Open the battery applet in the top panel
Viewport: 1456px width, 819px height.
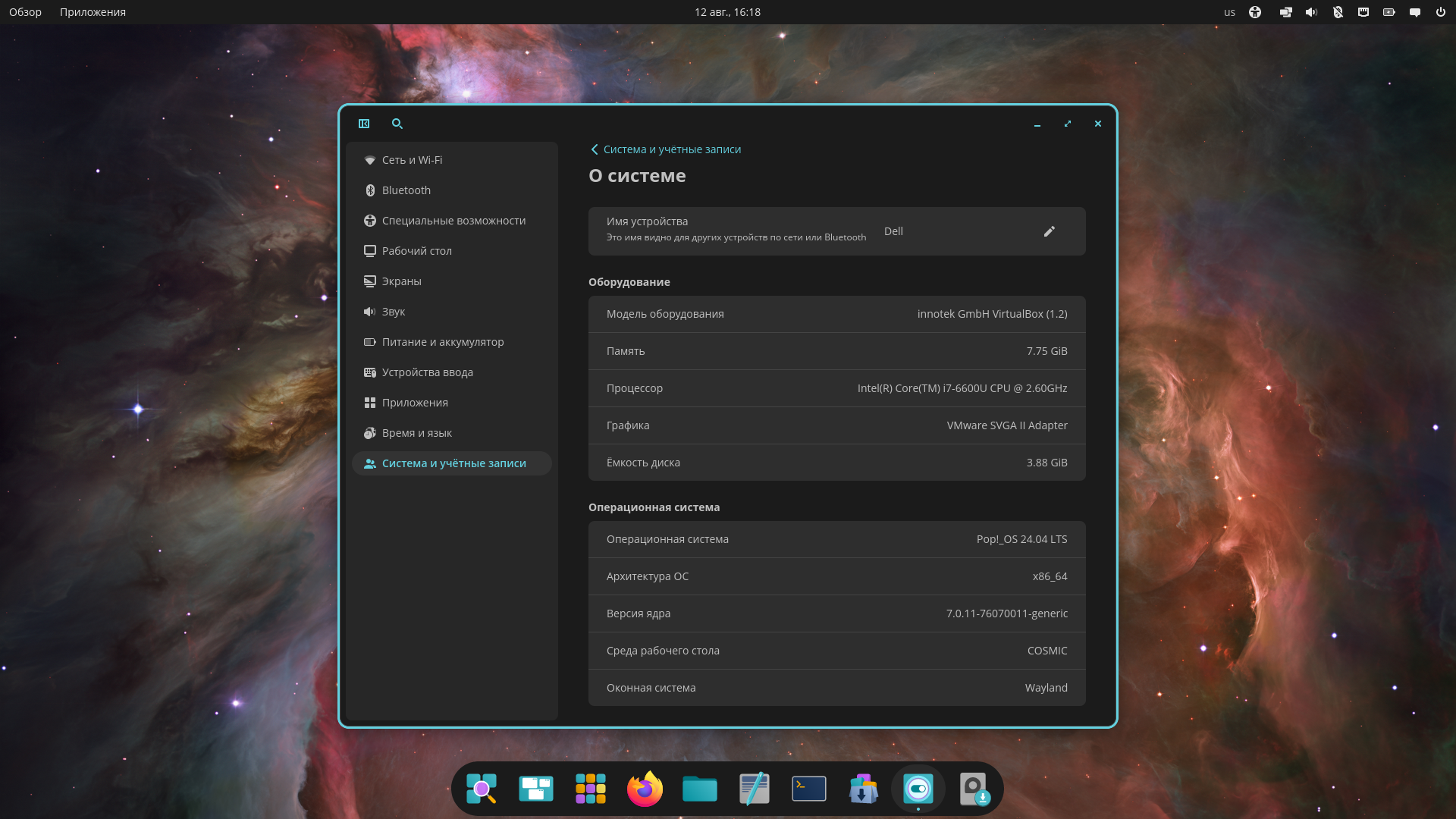(x=1389, y=12)
